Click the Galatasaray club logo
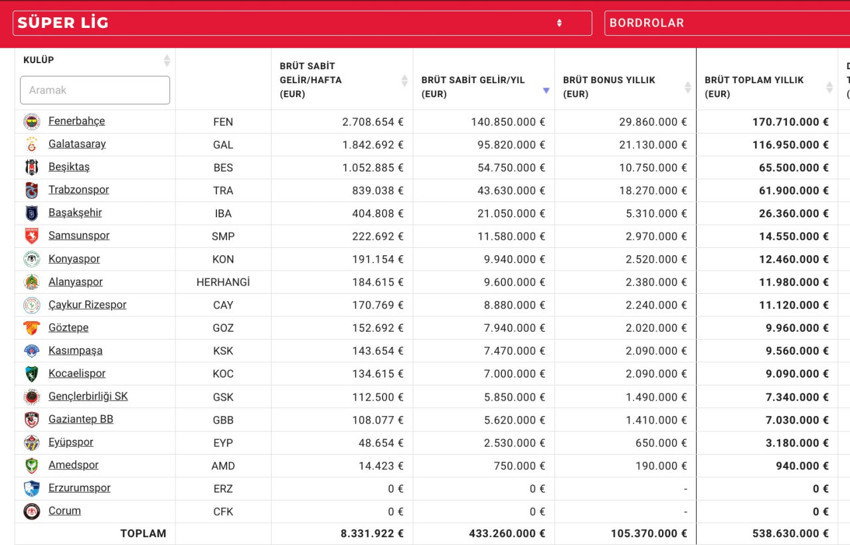The width and height of the screenshot is (850, 545). pyautogui.click(x=31, y=144)
